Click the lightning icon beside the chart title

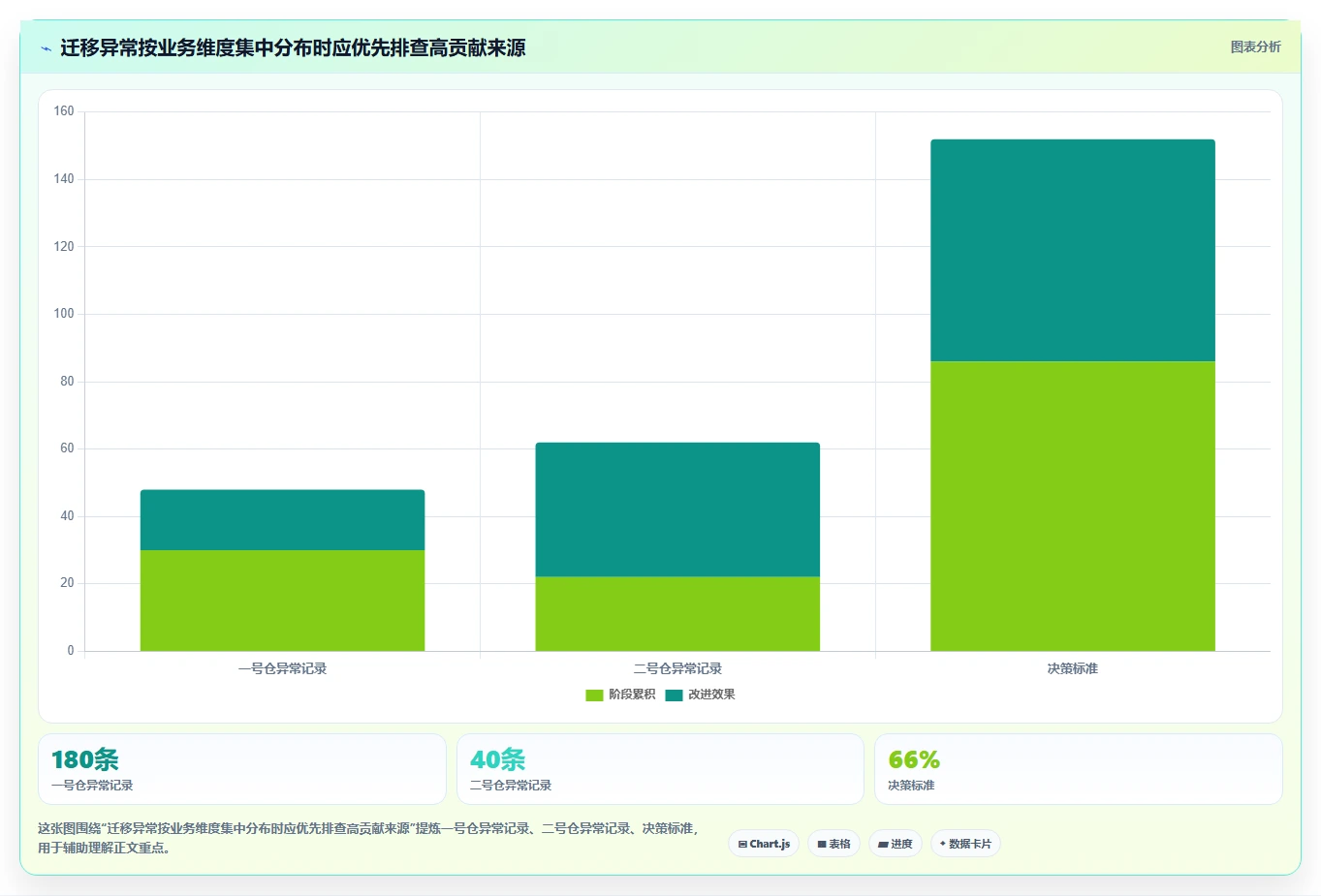[46, 48]
